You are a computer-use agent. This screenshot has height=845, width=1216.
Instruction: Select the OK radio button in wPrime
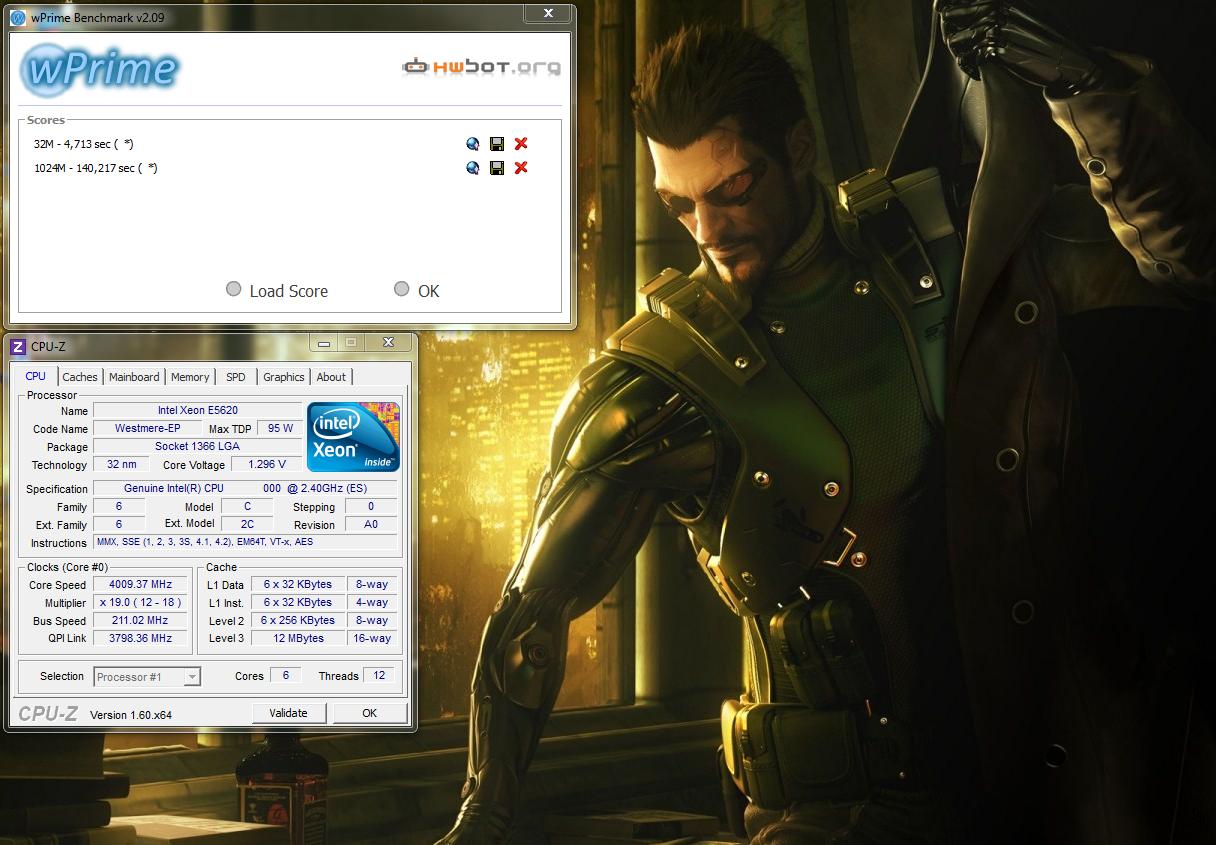(402, 289)
